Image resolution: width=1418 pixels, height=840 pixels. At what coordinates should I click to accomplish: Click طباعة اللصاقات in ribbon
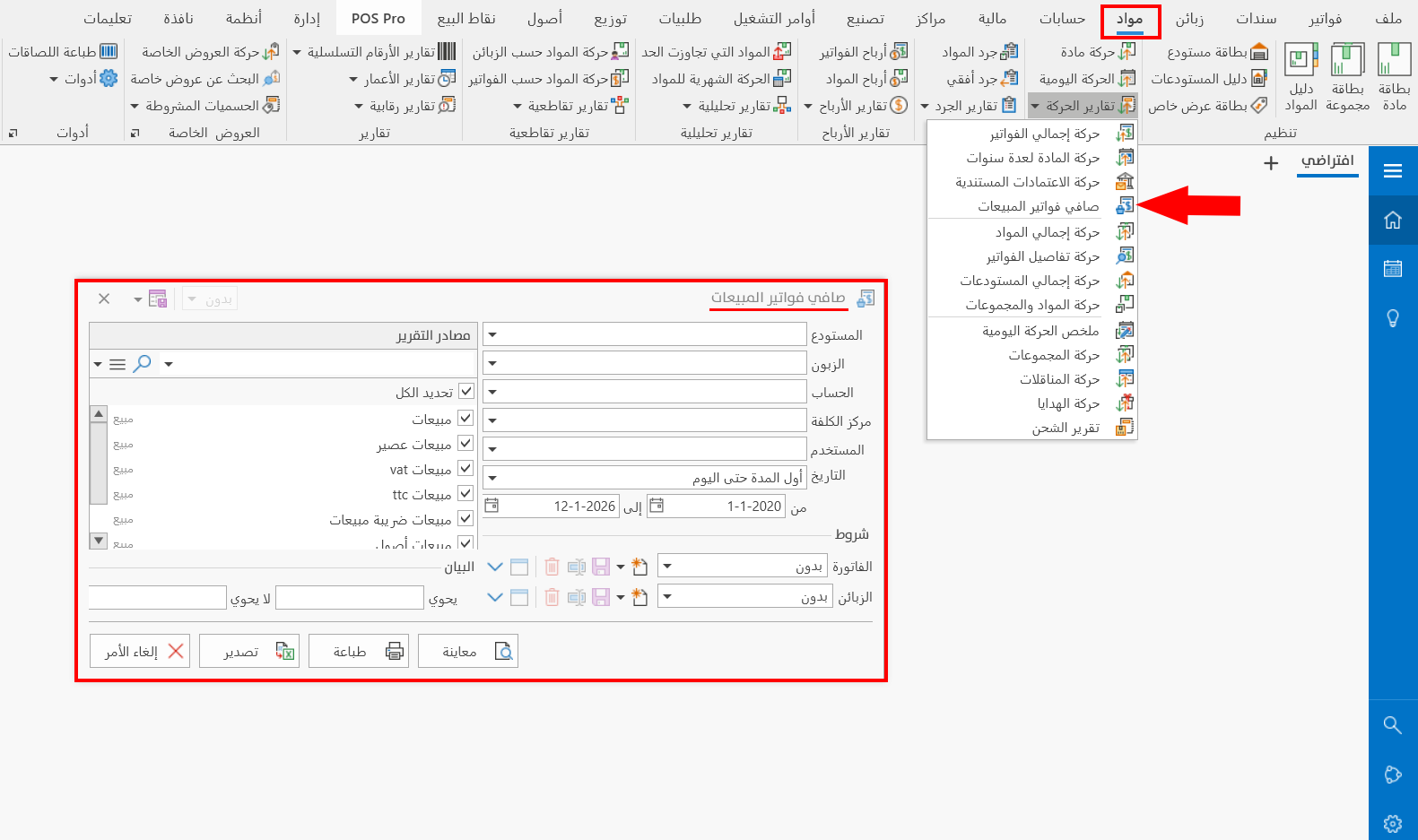(x=63, y=52)
